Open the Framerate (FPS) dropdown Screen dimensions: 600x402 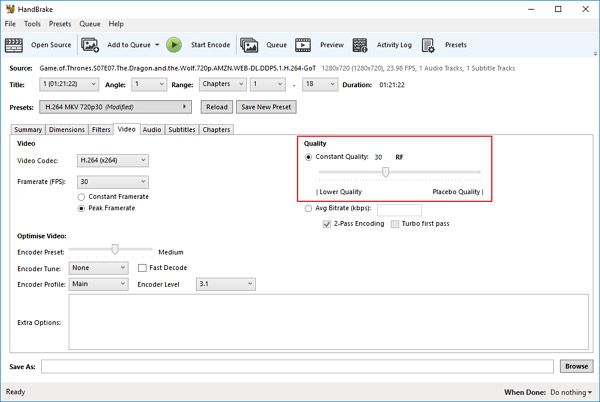(x=113, y=182)
